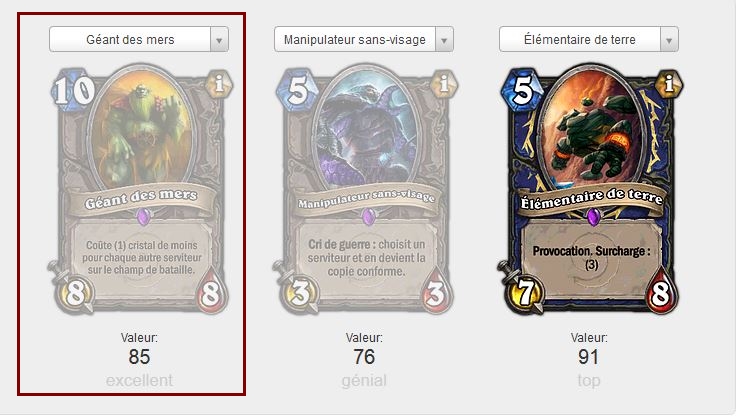Click the 5 mana crystal on Élémentaire de terre
This screenshot has height=416, width=738.
[x=522, y=90]
